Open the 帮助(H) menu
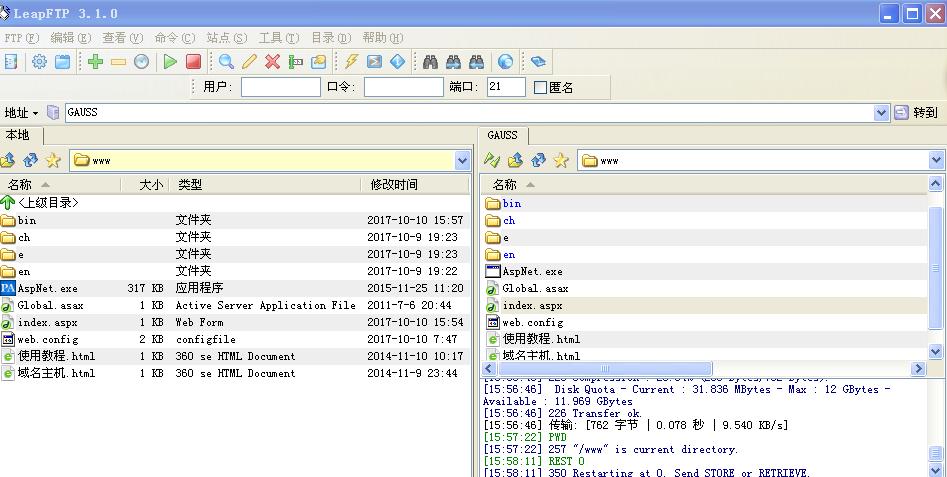 click(x=383, y=38)
